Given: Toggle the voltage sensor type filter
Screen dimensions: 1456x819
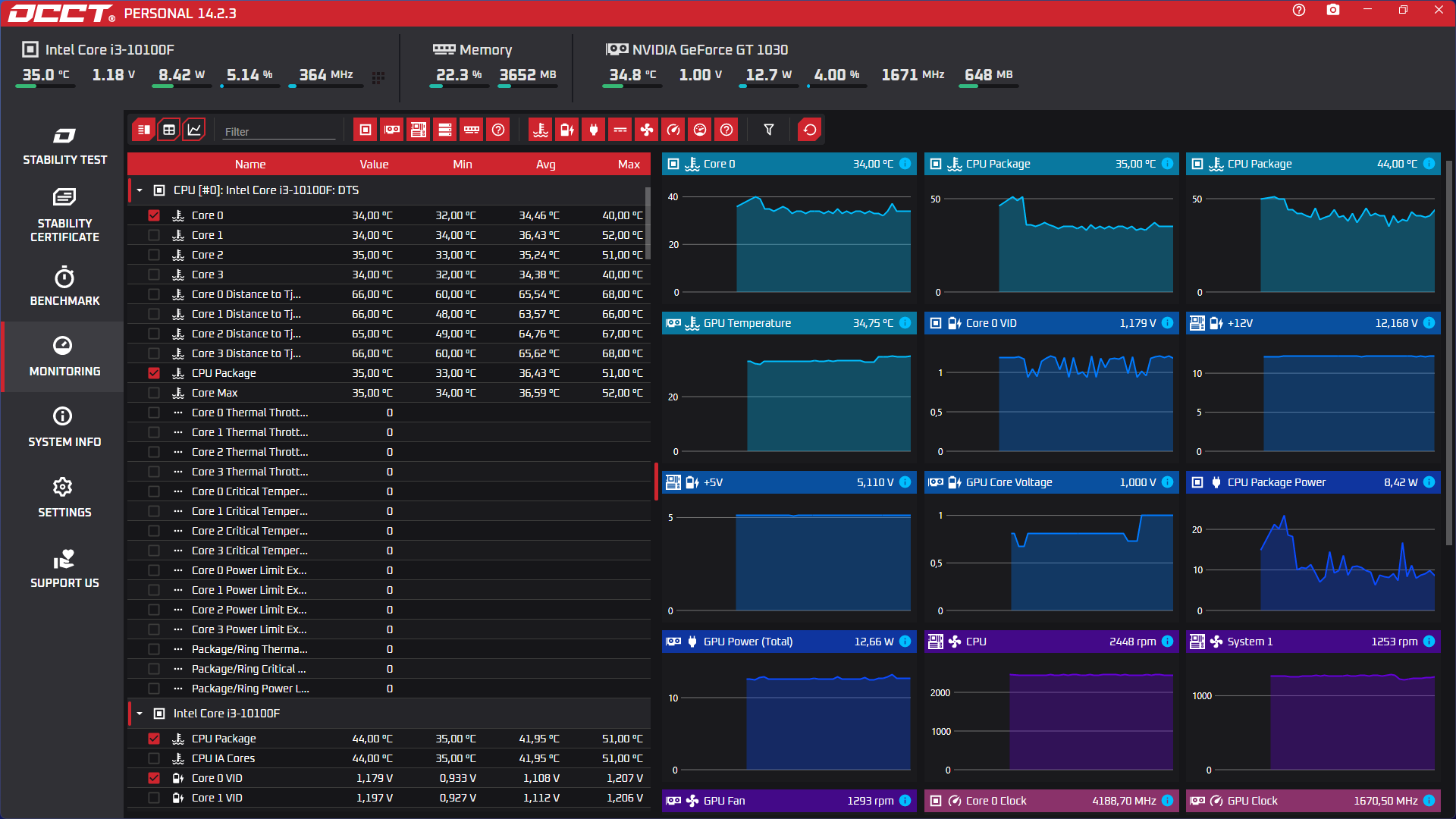Looking at the screenshot, I should tap(567, 130).
